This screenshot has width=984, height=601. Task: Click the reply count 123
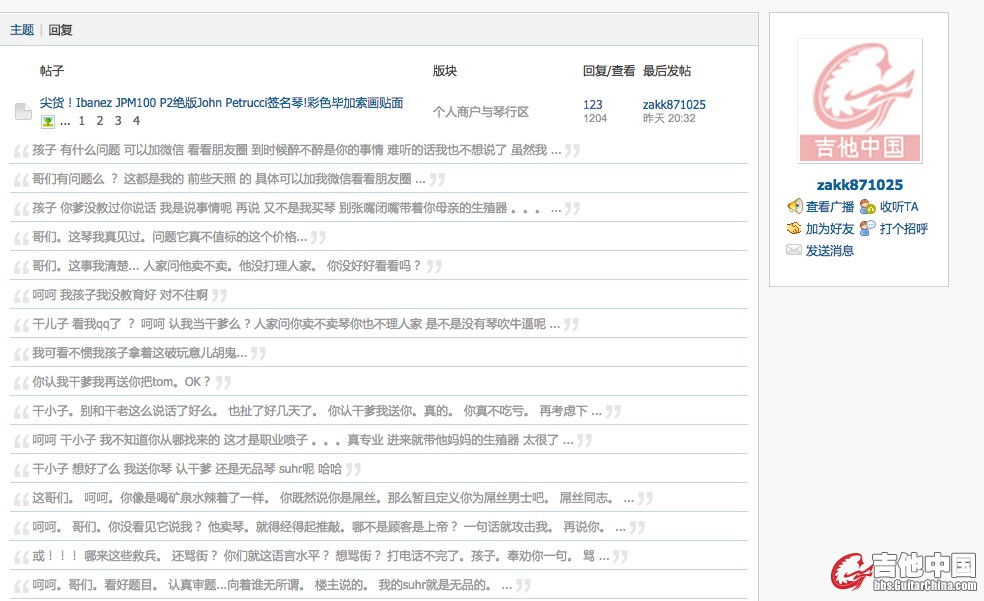pyautogui.click(x=593, y=105)
